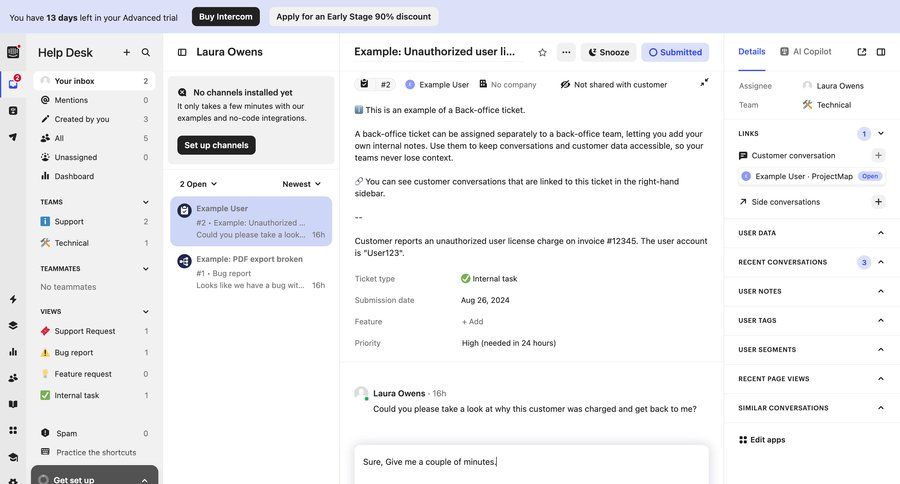Viewport: 900px width, 484px height.
Task: Open the 2 Open filter dropdown
Action: (198, 184)
